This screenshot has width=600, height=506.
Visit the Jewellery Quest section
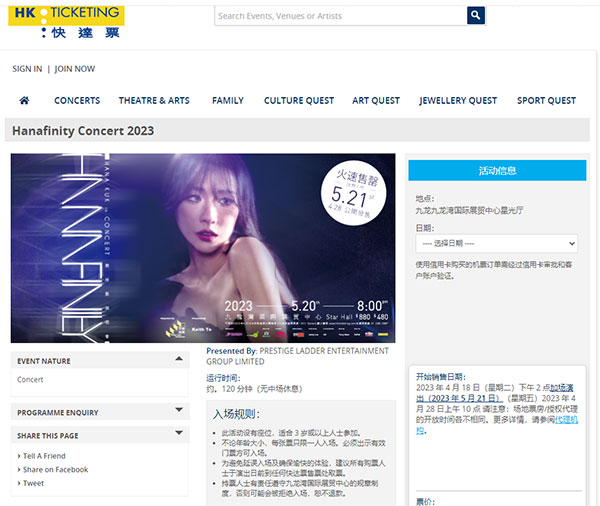[458, 100]
